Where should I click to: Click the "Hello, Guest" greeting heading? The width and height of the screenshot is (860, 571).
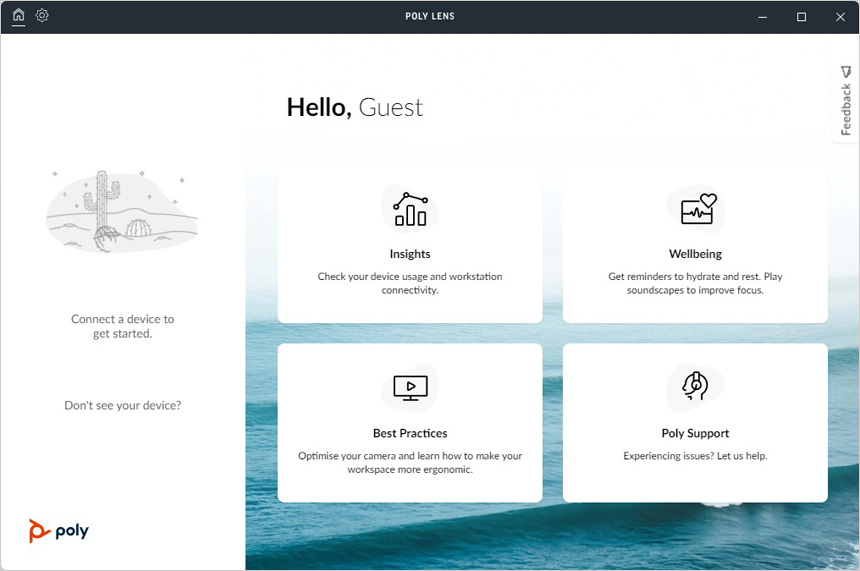click(354, 108)
